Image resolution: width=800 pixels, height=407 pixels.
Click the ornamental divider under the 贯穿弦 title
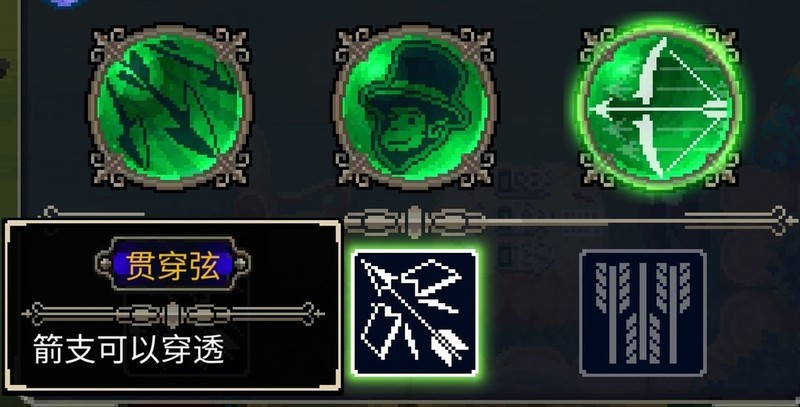click(172, 314)
